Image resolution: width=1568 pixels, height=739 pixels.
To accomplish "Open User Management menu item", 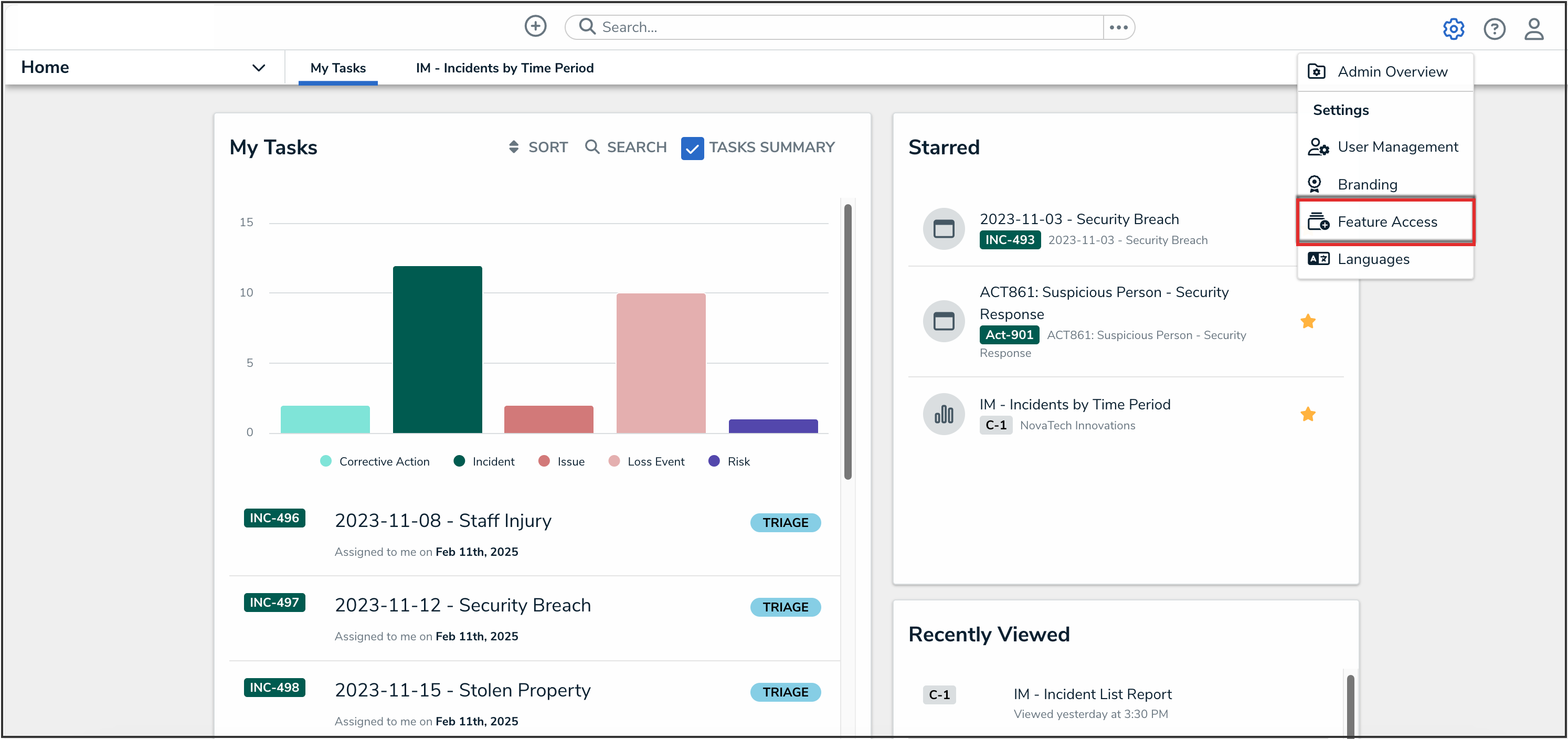I will 1397,147.
